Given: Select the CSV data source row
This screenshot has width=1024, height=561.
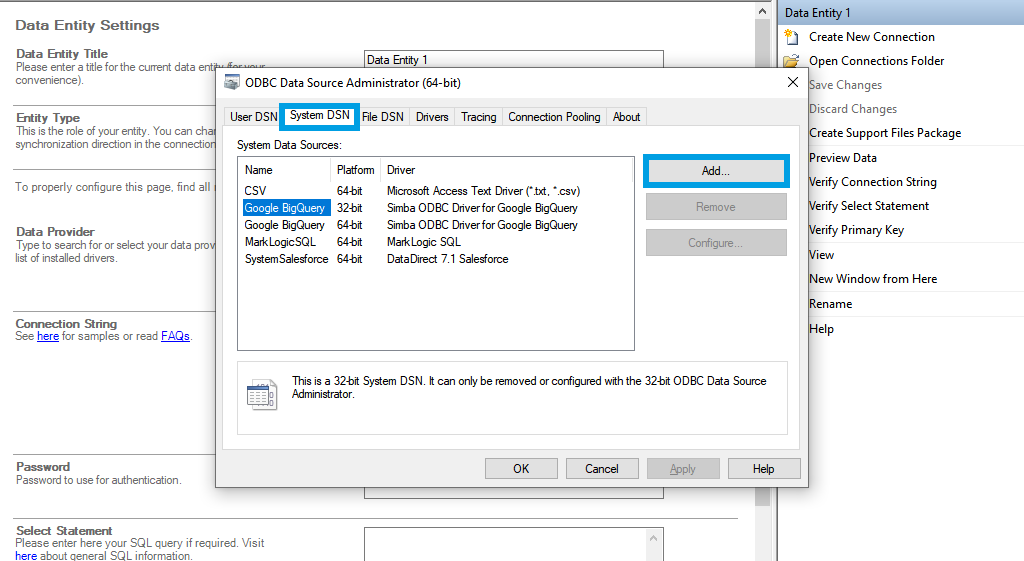Looking at the screenshot, I should [x=256, y=191].
